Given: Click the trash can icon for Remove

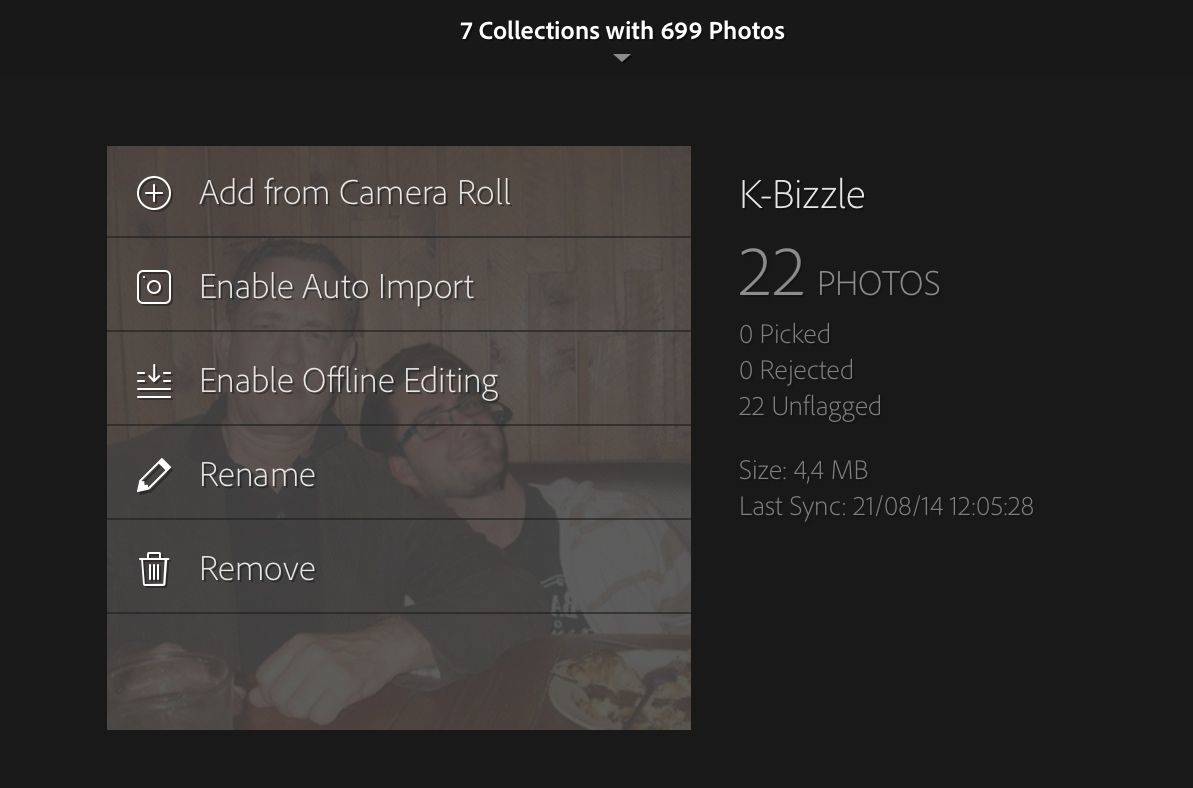Looking at the screenshot, I should [154, 569].
